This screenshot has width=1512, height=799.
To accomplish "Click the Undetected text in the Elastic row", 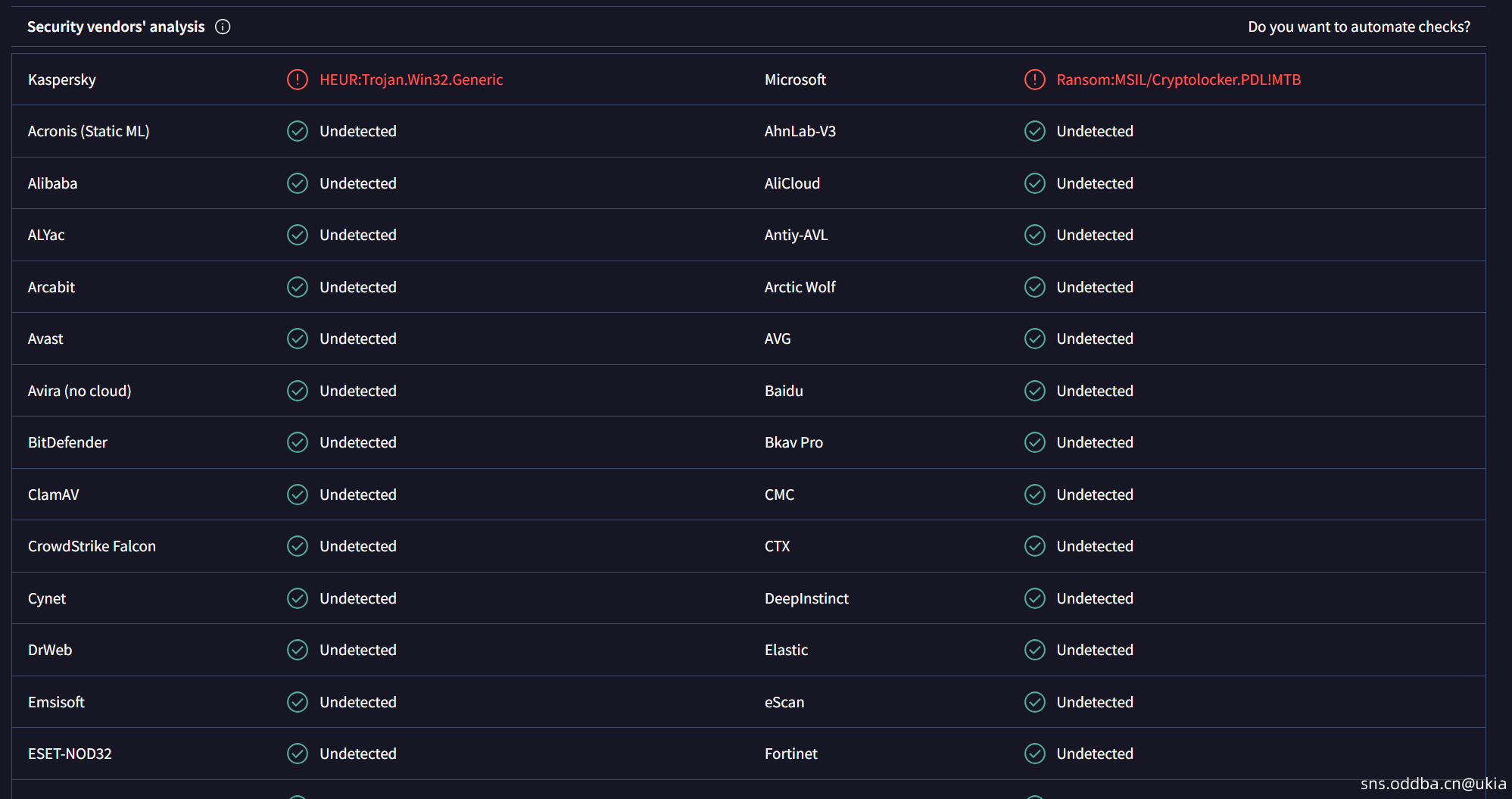I will 1095,650.
